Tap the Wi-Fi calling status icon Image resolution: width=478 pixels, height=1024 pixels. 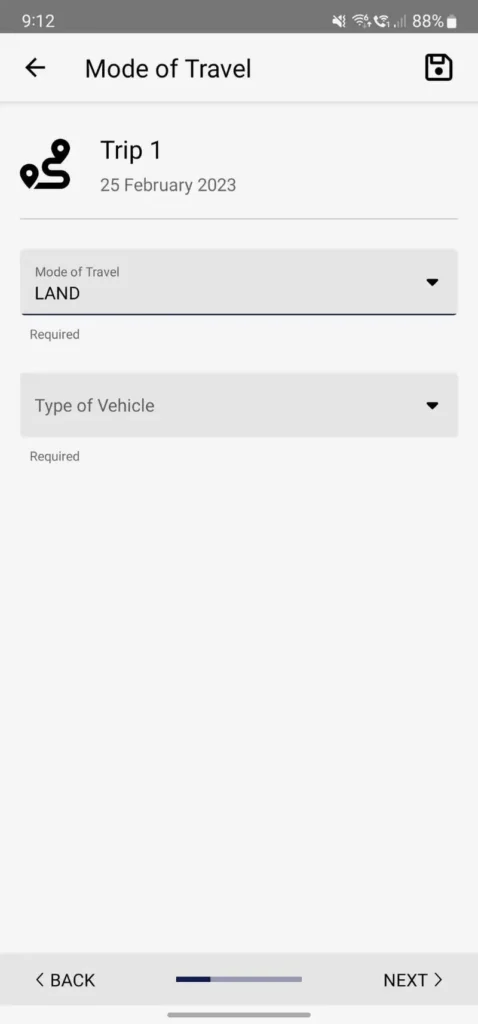[x=381, y=22]
